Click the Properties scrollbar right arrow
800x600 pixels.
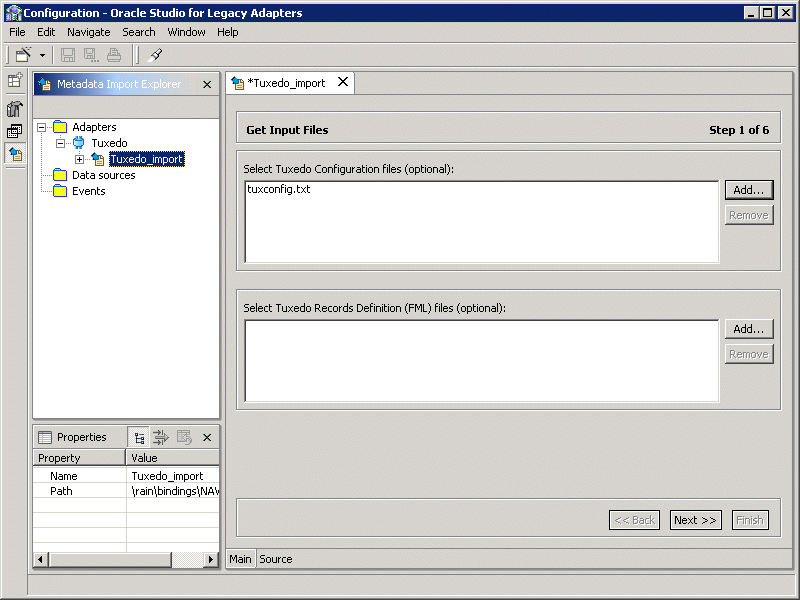[210, 560]
